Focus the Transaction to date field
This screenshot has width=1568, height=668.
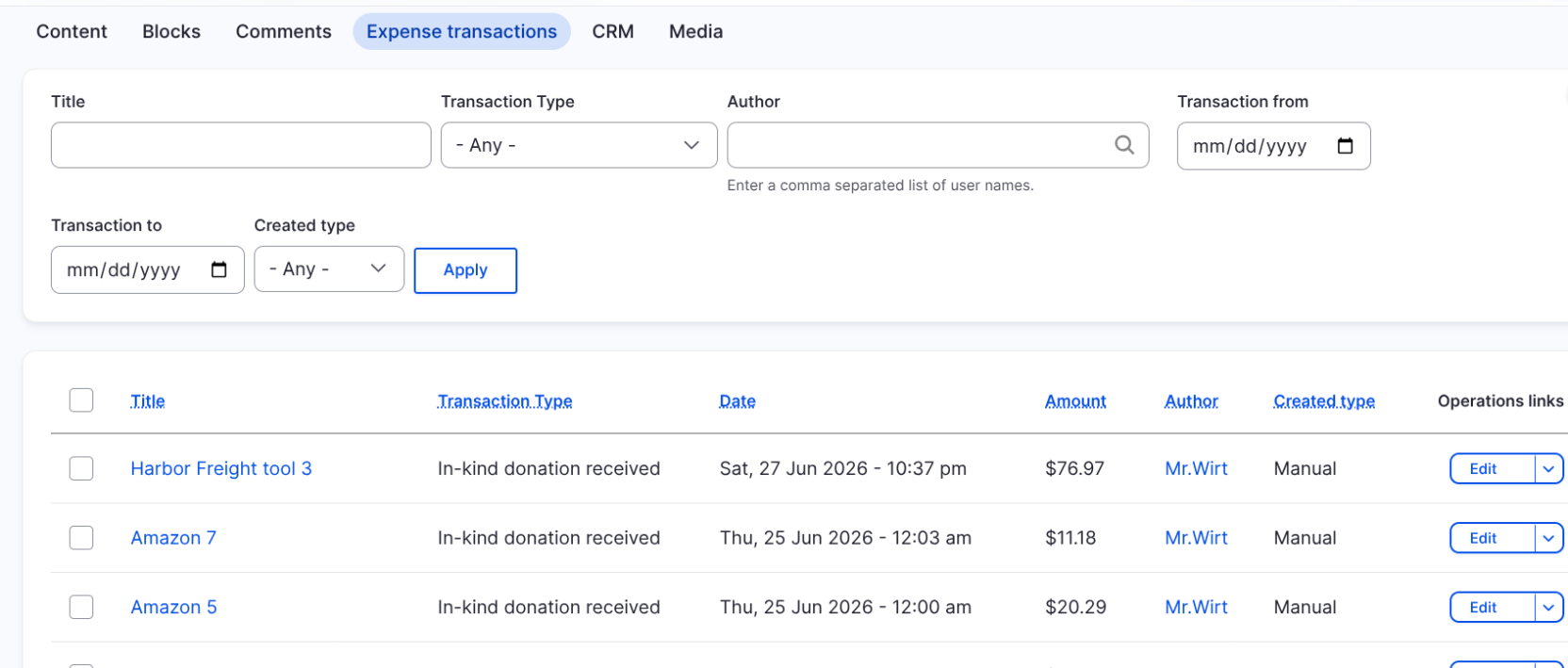148,269
